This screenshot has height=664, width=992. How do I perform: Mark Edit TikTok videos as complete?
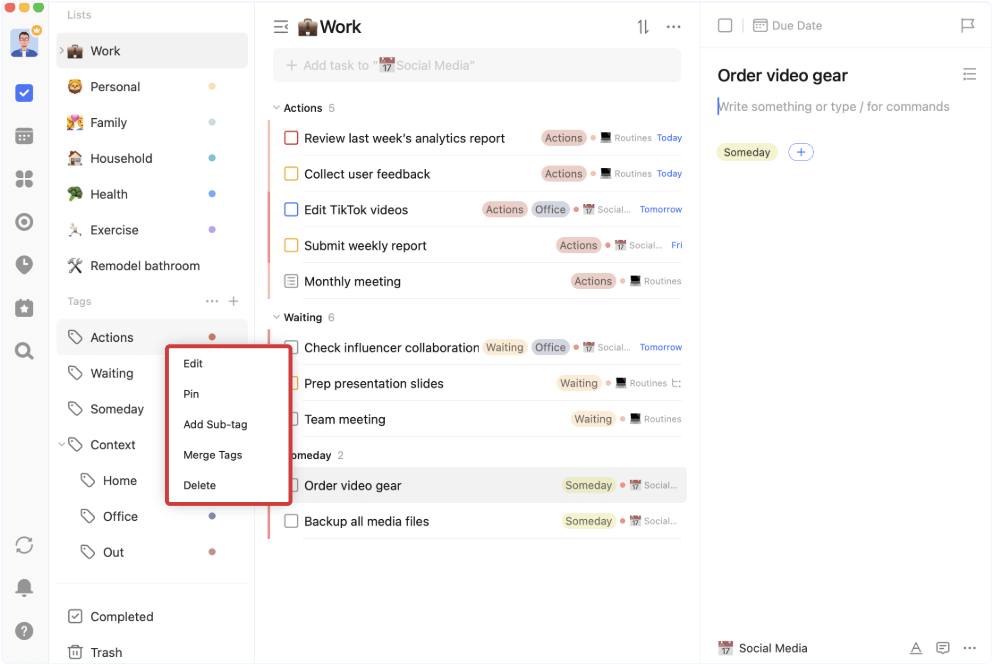pyautogui.click(x=290, y=209)
